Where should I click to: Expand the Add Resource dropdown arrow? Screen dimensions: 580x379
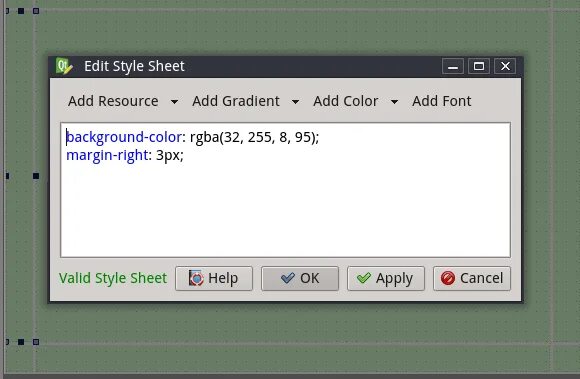tap(174, 101)
